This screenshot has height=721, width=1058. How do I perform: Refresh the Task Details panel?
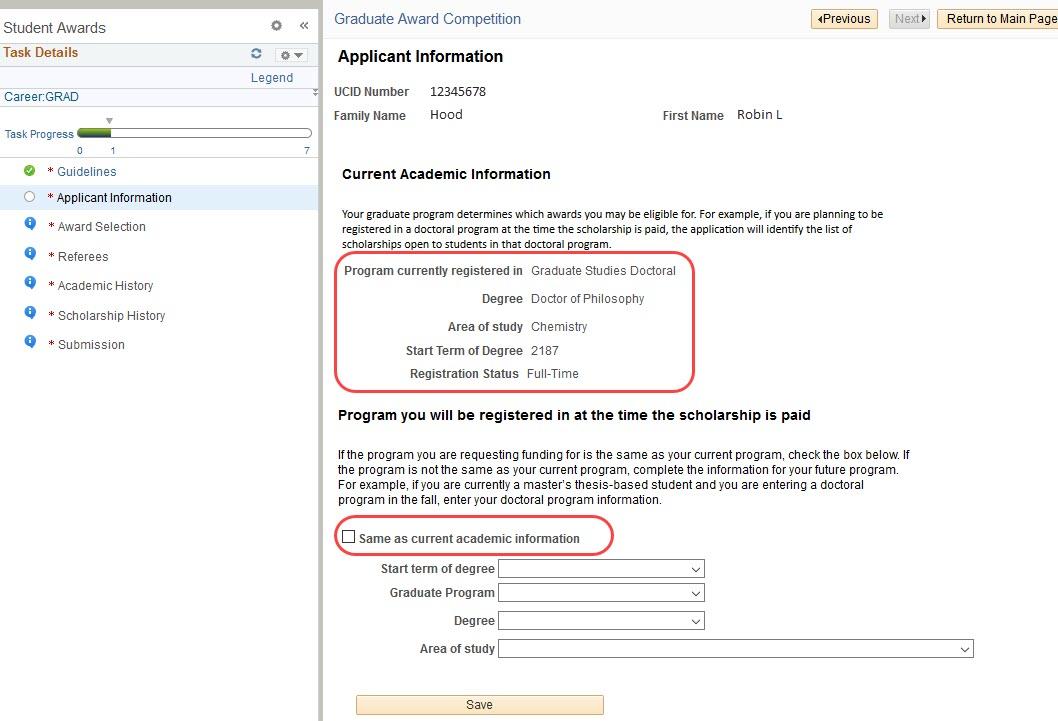click(255, 54)
